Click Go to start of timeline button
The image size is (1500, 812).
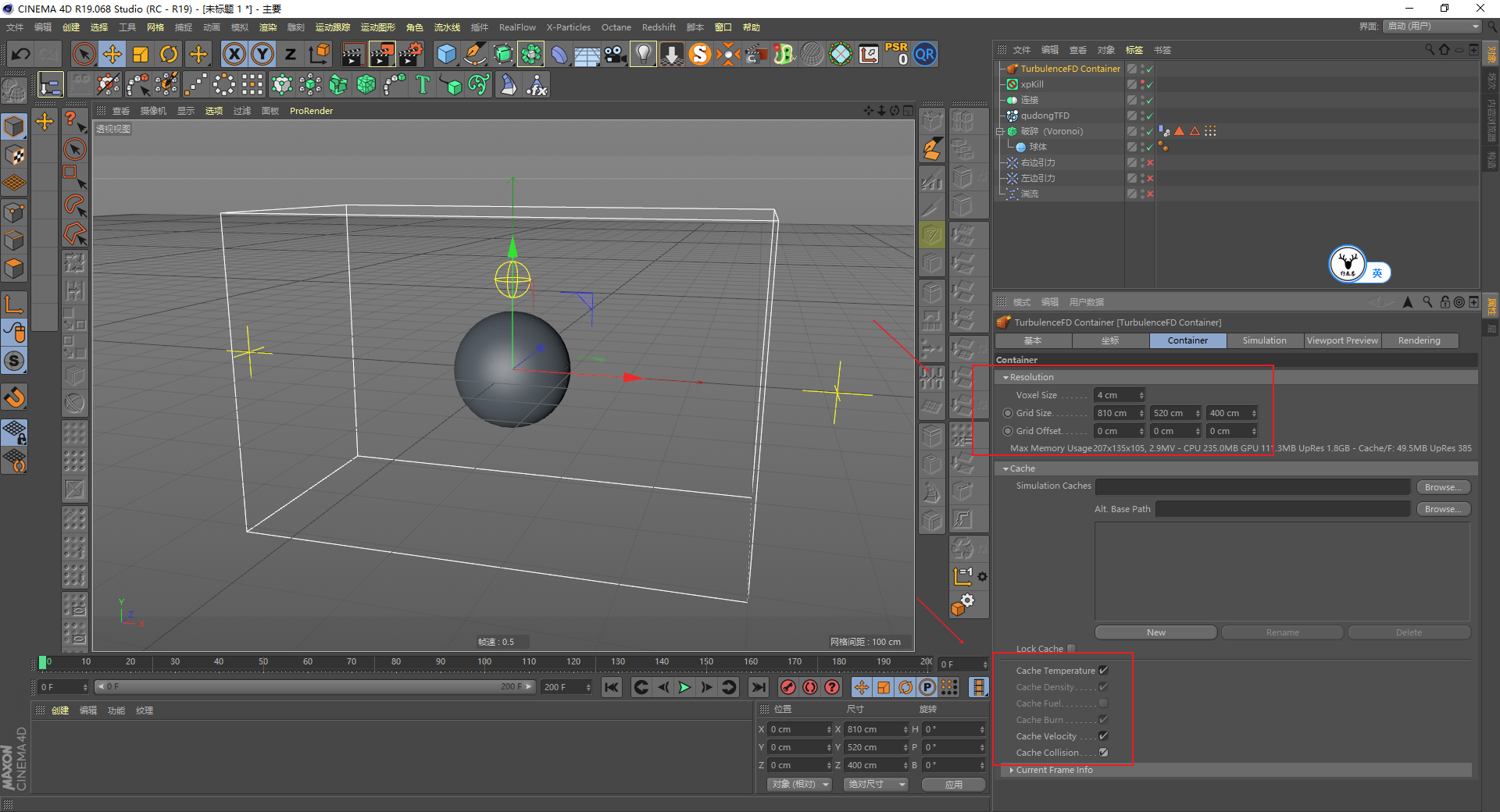(612, 687)
